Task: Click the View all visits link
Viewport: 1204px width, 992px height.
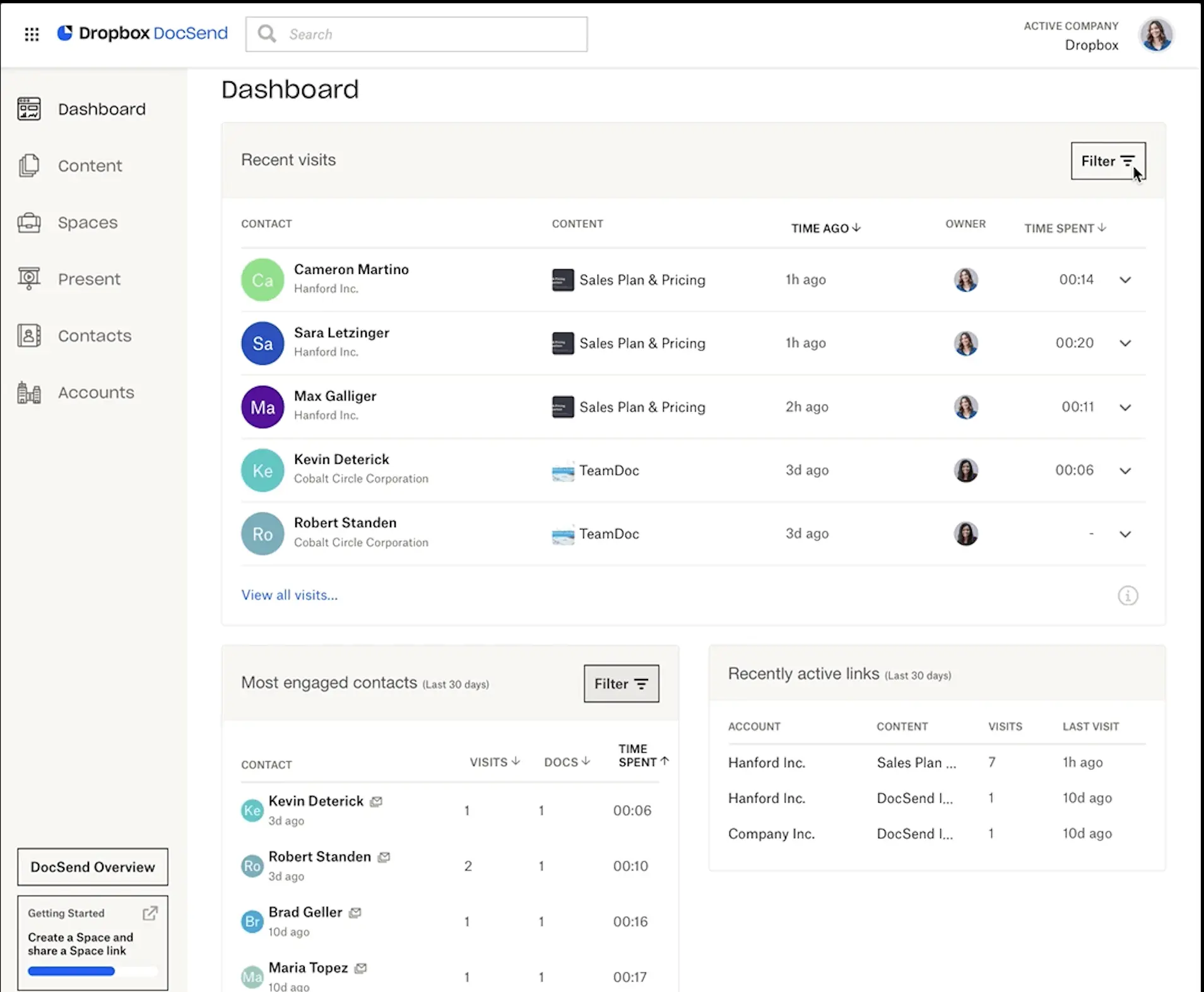Action: [x=289, y=595]
